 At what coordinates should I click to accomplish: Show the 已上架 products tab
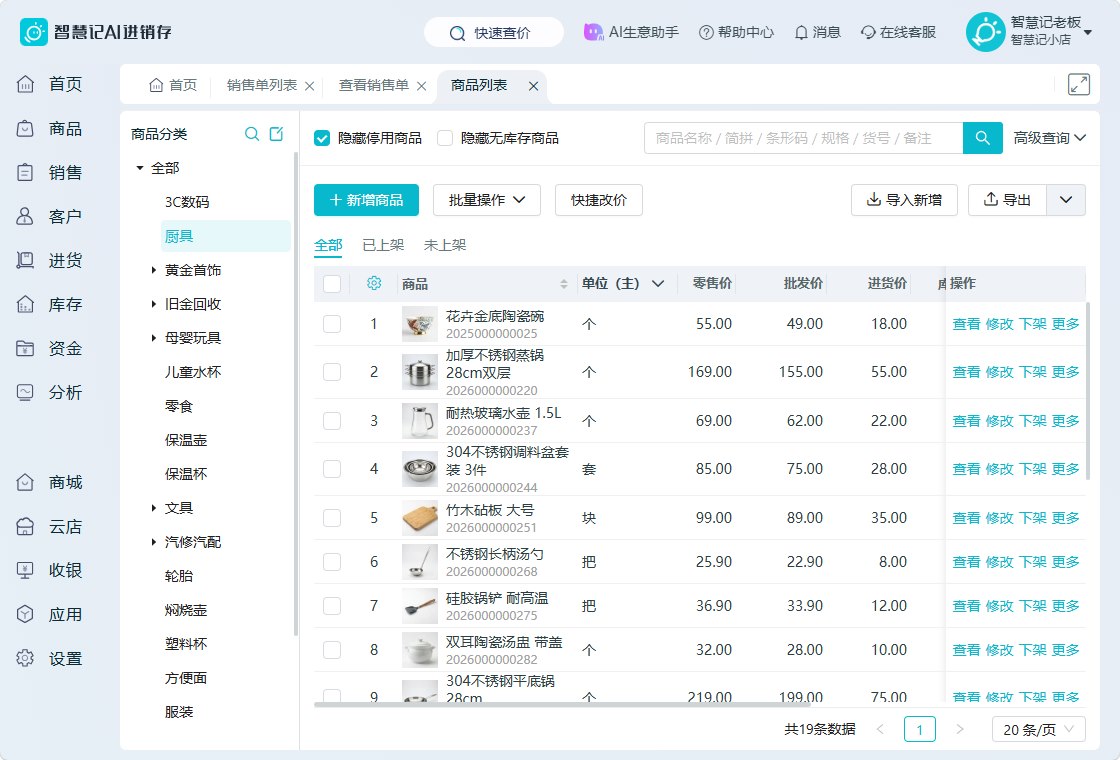[x=383, y=245]
